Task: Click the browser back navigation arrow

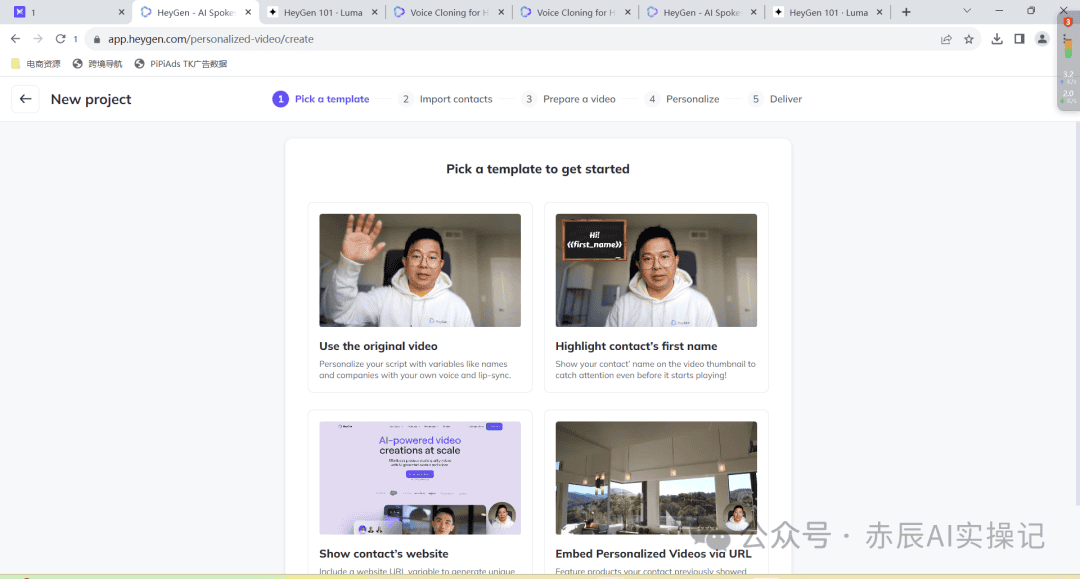Action: [x=15, y=38]
